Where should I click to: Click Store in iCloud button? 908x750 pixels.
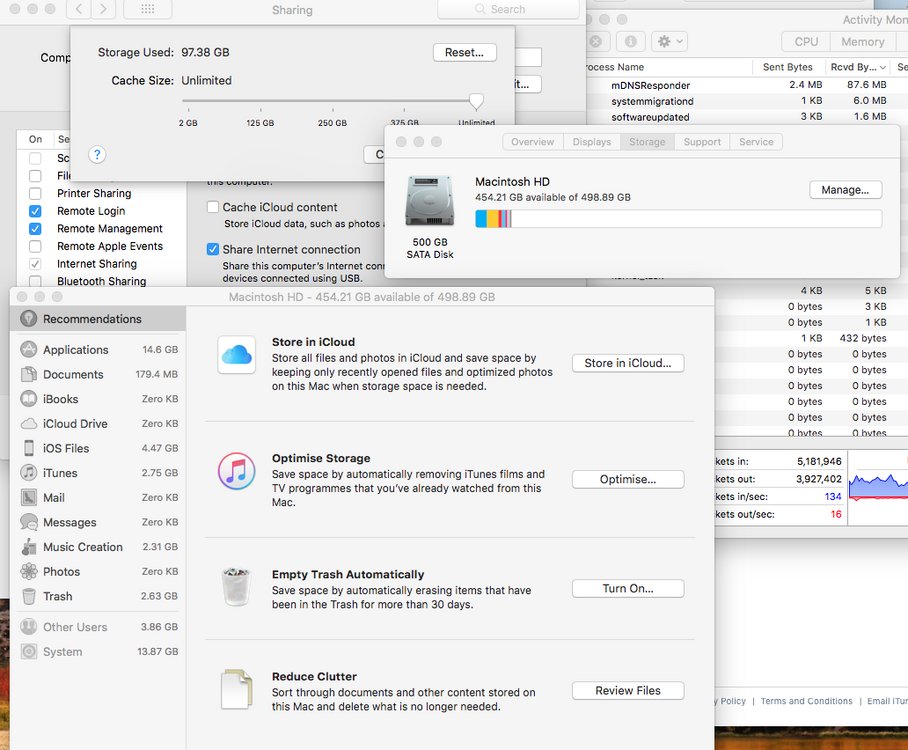628,363
